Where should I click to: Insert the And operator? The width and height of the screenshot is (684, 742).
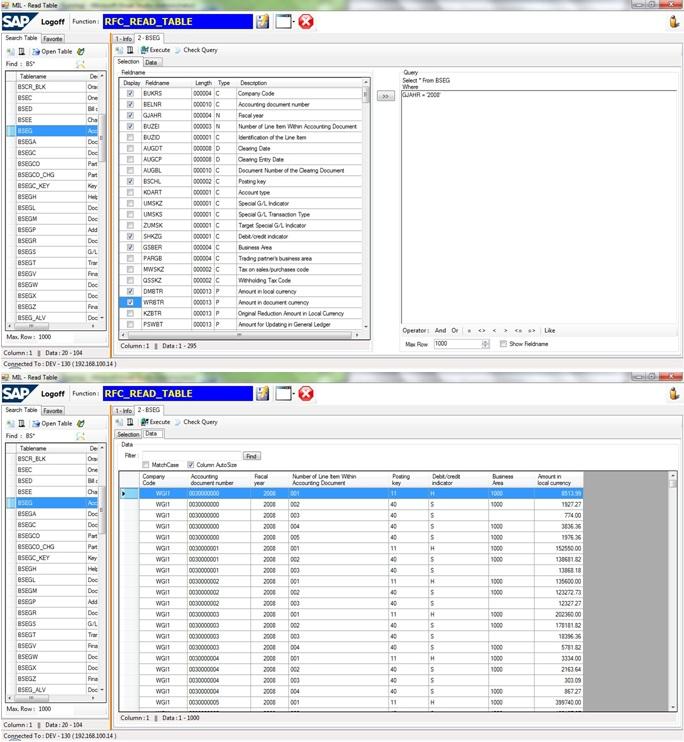click(x=440, y=330)
